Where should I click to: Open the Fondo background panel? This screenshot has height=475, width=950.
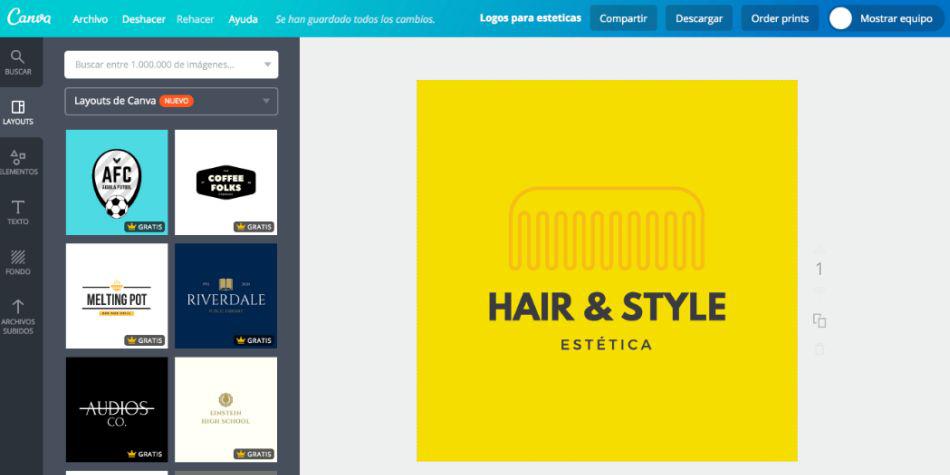pos(18,262)
